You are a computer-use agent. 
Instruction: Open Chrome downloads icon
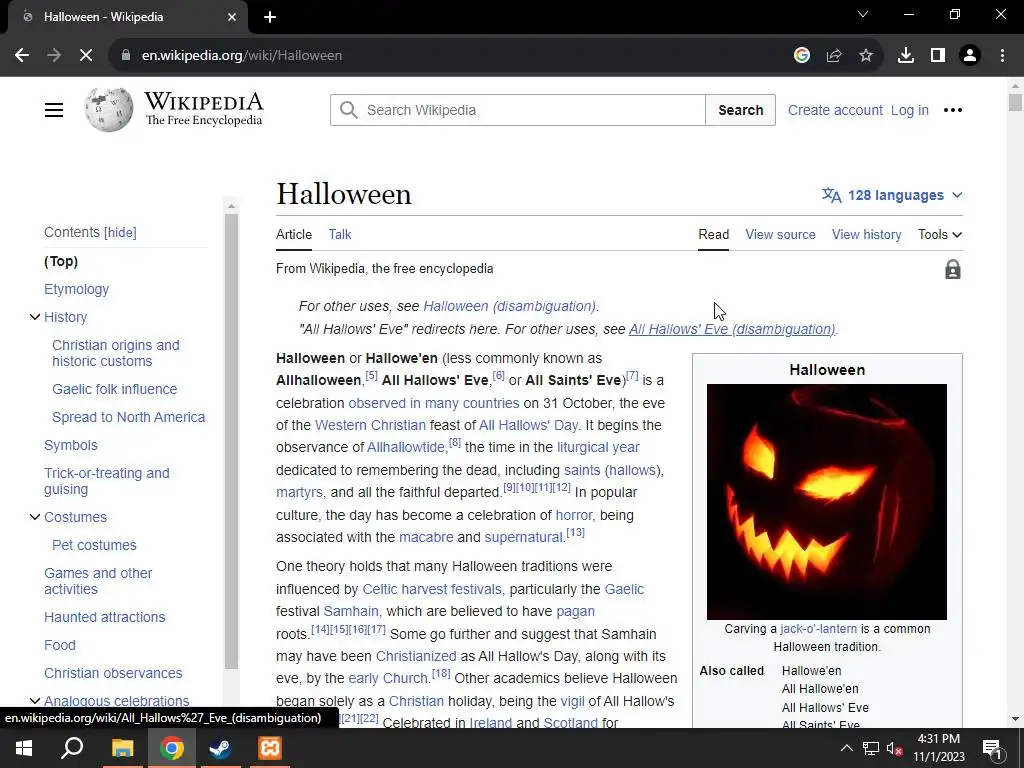(x=906, y=56)
